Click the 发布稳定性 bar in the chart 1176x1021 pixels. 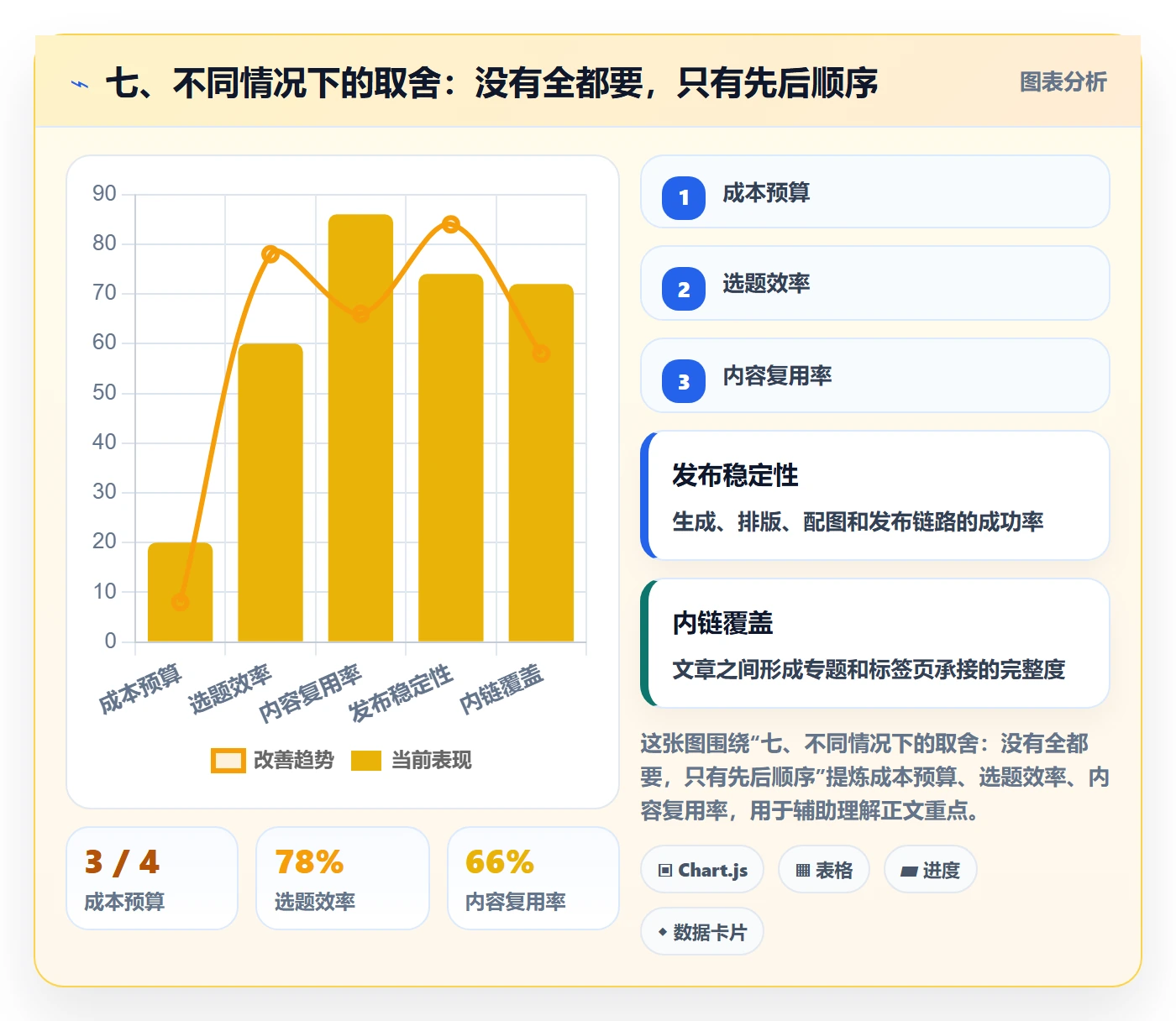coord(451,458)
